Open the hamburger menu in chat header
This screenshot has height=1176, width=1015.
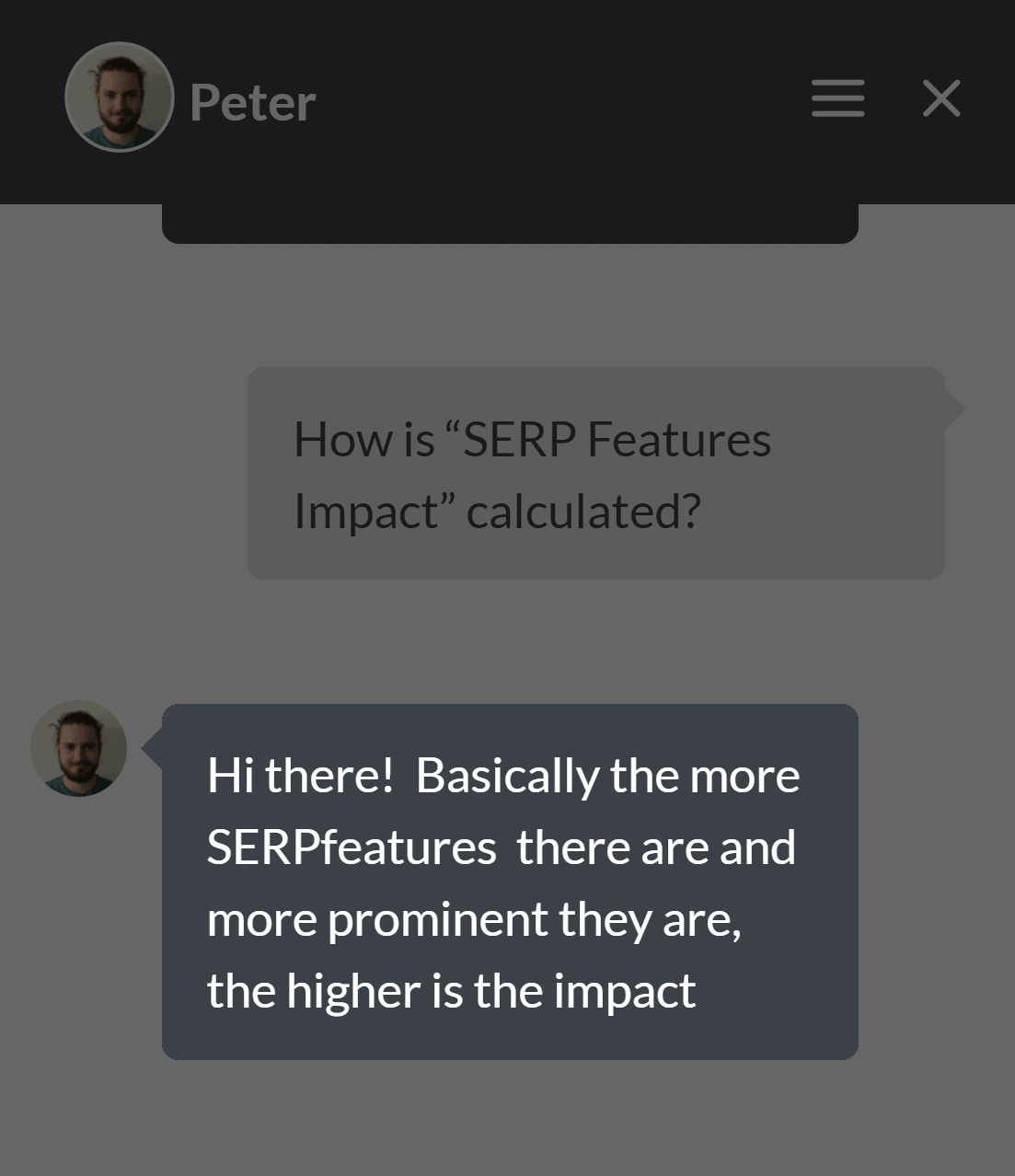click(x=837, y=98)
